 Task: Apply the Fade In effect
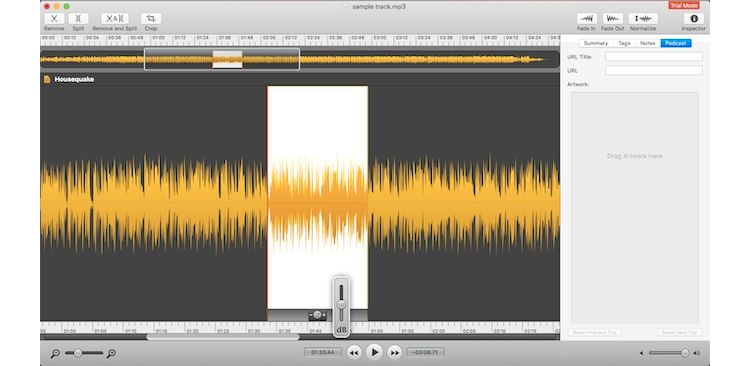(586, 19)
